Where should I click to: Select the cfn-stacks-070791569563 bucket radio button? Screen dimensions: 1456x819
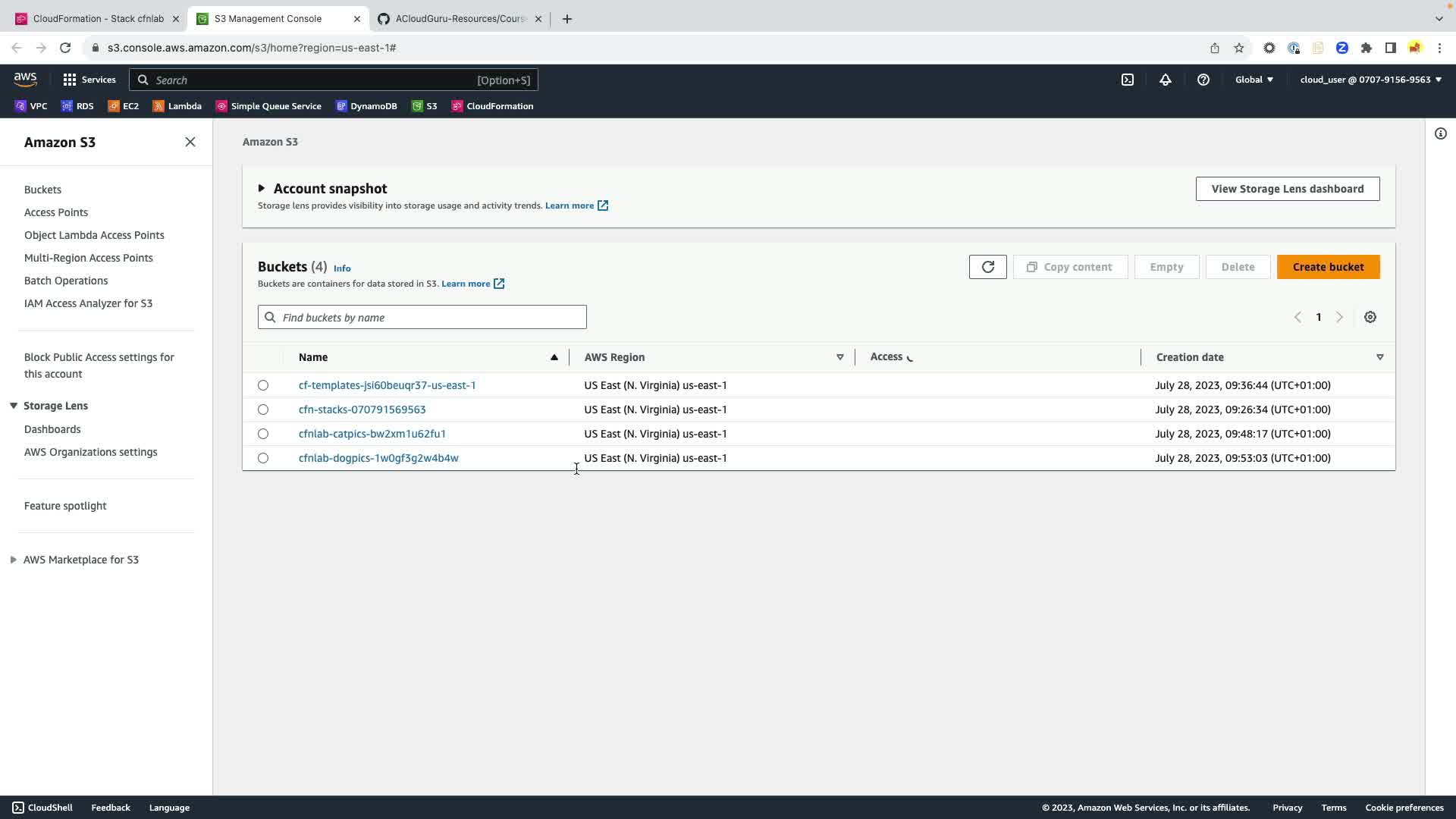[x=263, y=409]
